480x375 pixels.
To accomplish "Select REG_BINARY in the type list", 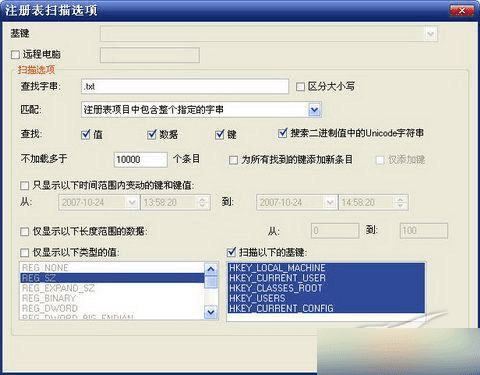I will pyautogui.click(x=112, y=298).
